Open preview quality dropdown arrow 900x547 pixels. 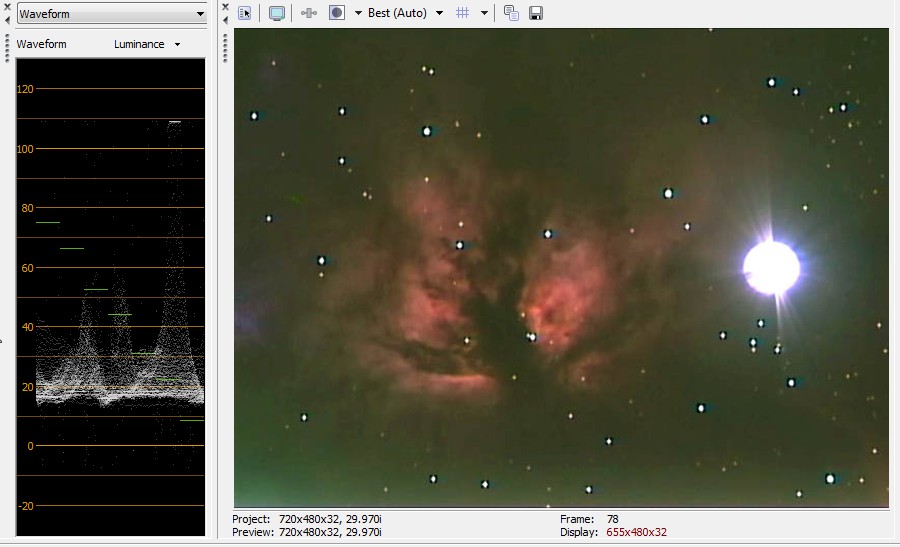[440, 13]
